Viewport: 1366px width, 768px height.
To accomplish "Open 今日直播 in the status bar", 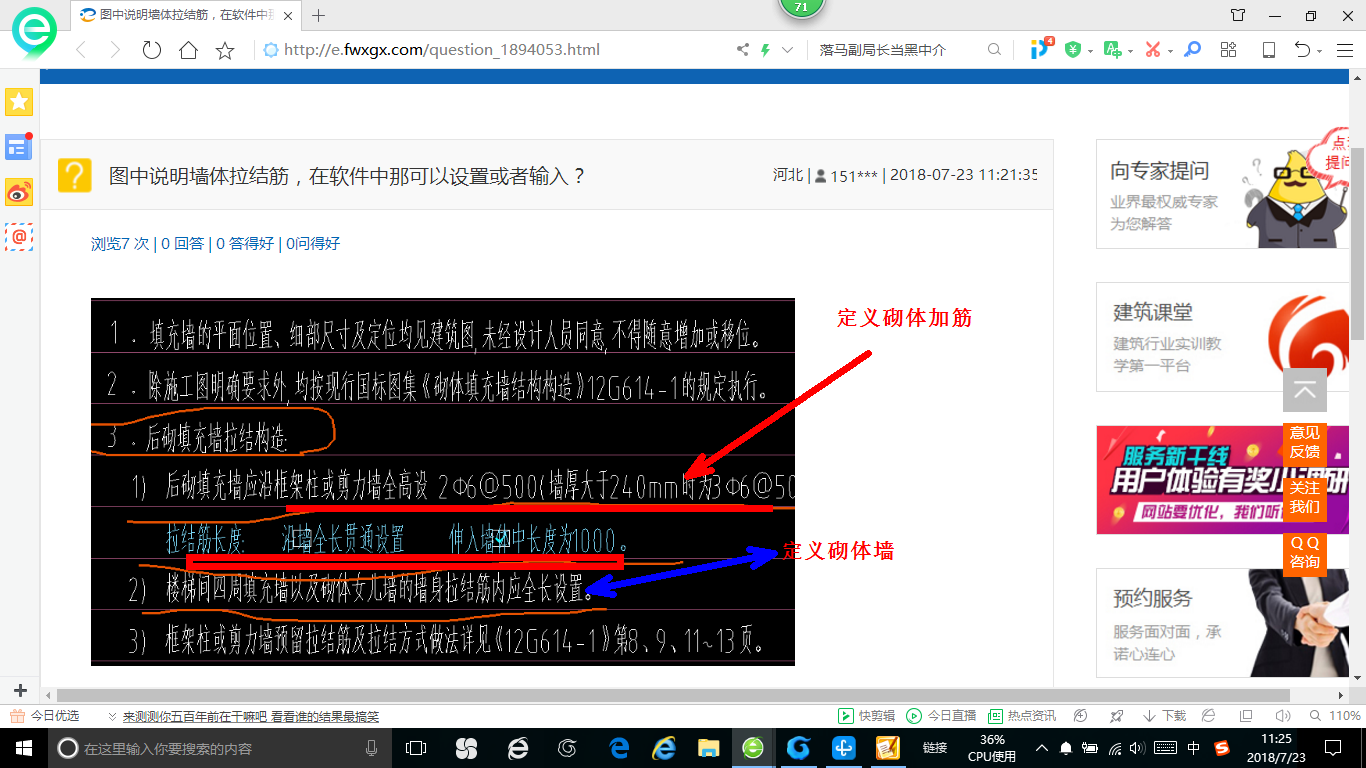I will click(941, 716).
